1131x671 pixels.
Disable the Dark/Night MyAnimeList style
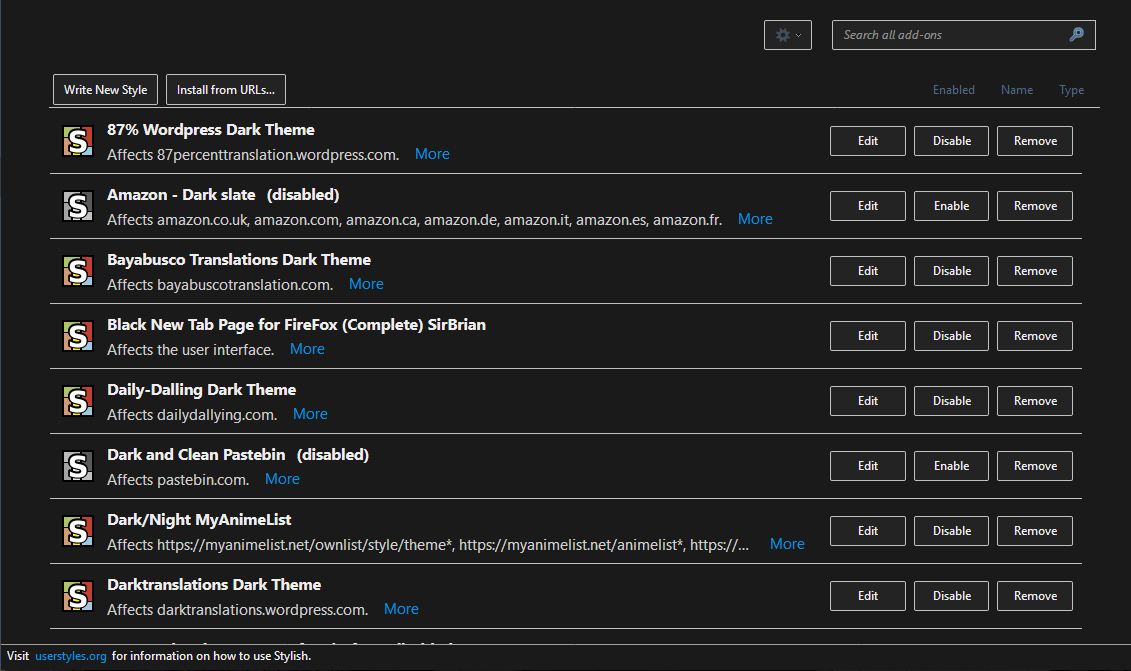pyautogui.click(x=951, y=530)
